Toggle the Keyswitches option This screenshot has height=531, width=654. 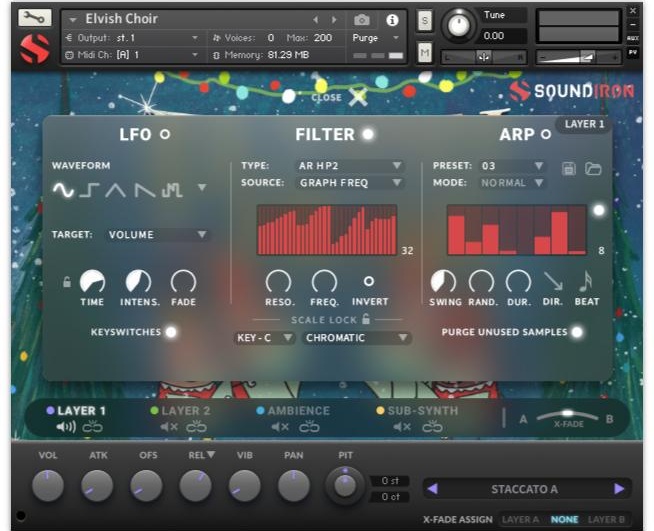pyautogui.click(x=171, y=332)
